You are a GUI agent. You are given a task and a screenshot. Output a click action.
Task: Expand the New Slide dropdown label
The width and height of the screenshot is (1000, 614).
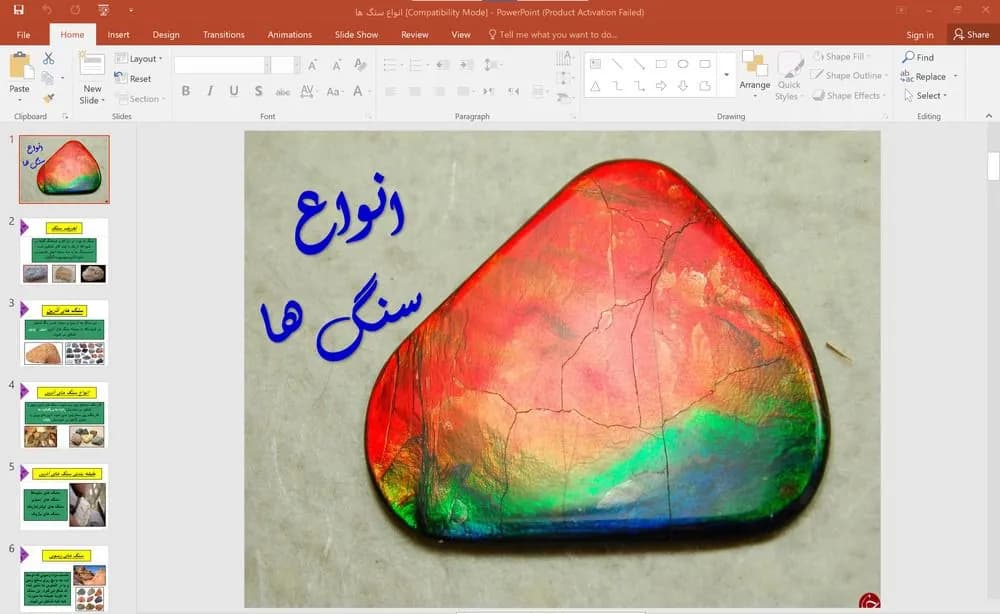[x=92, y=95]
